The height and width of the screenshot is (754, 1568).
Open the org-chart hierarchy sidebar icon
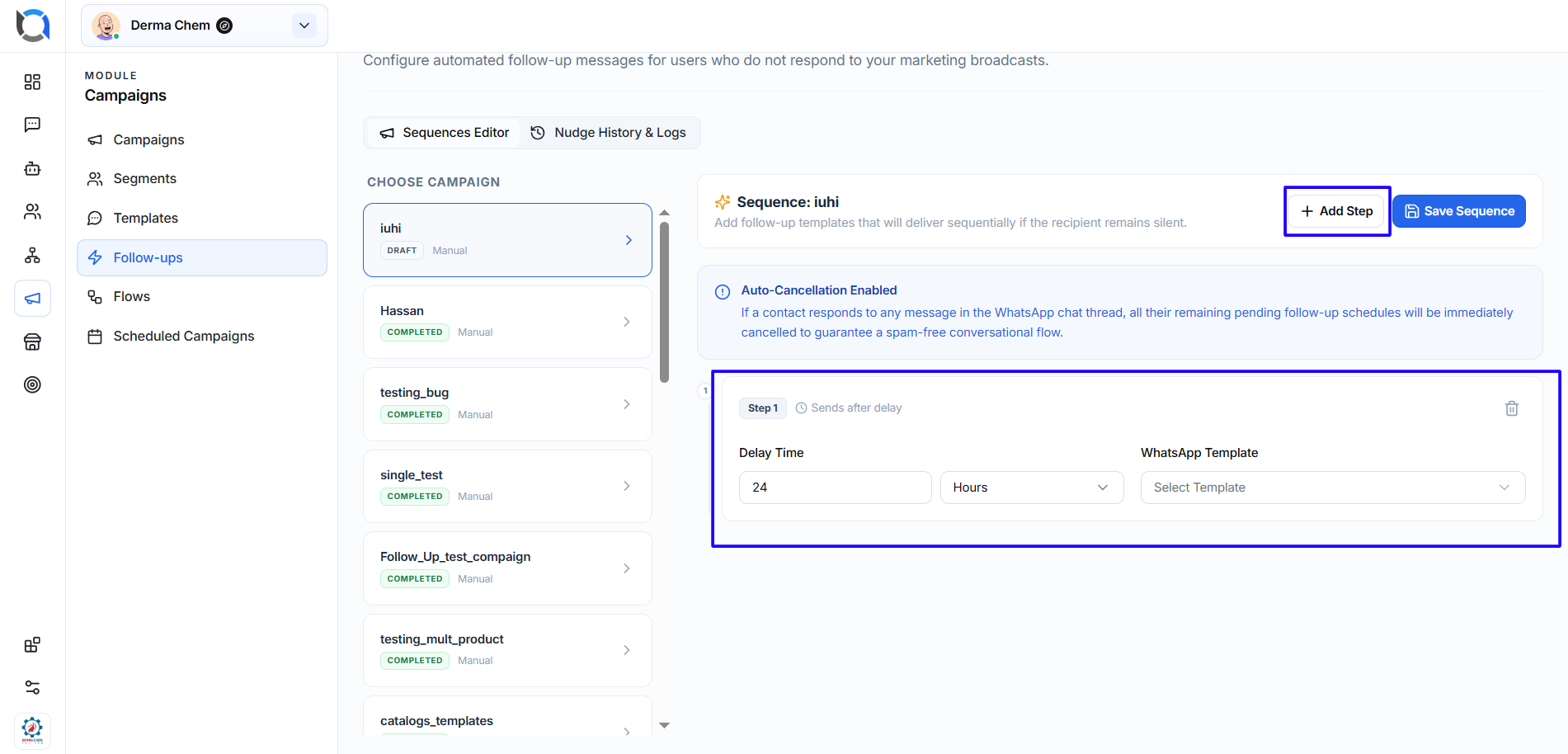[x=32, y=255]
